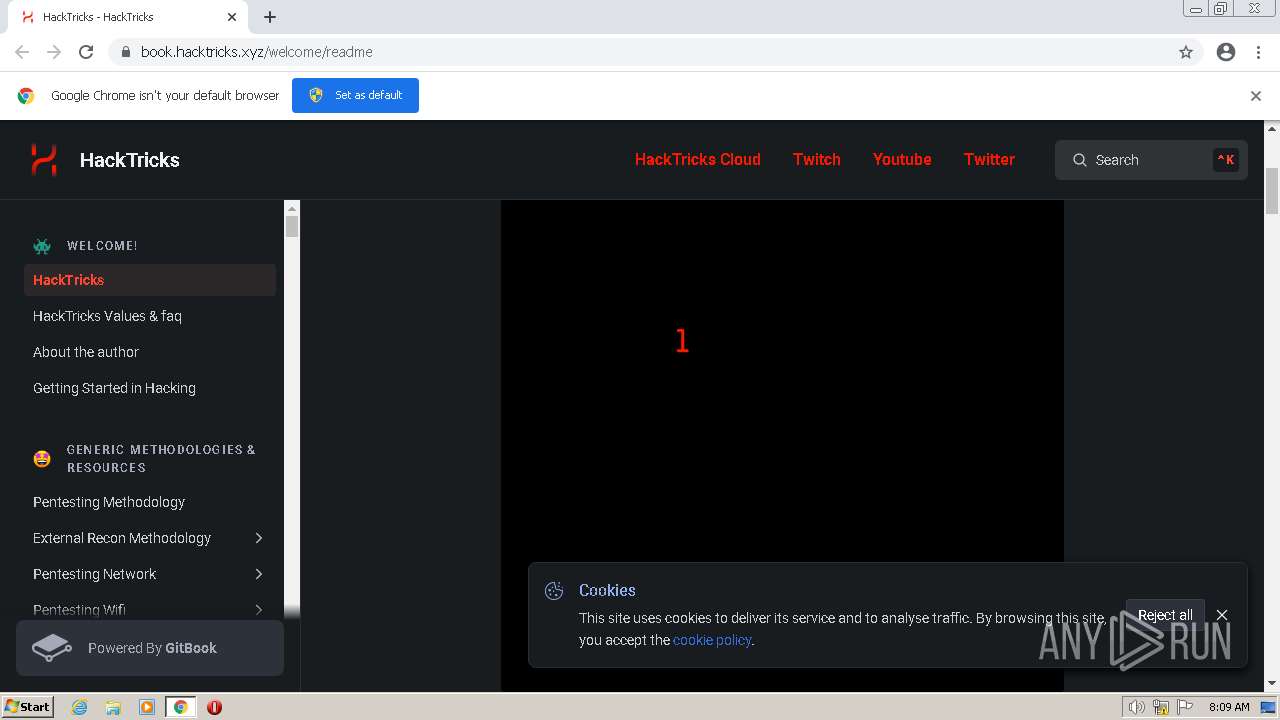This screenshot has width=1280, height=720.
Task: Open HackTricks Values & faq page
Action: pyautogui.click(x=107, y=316)
